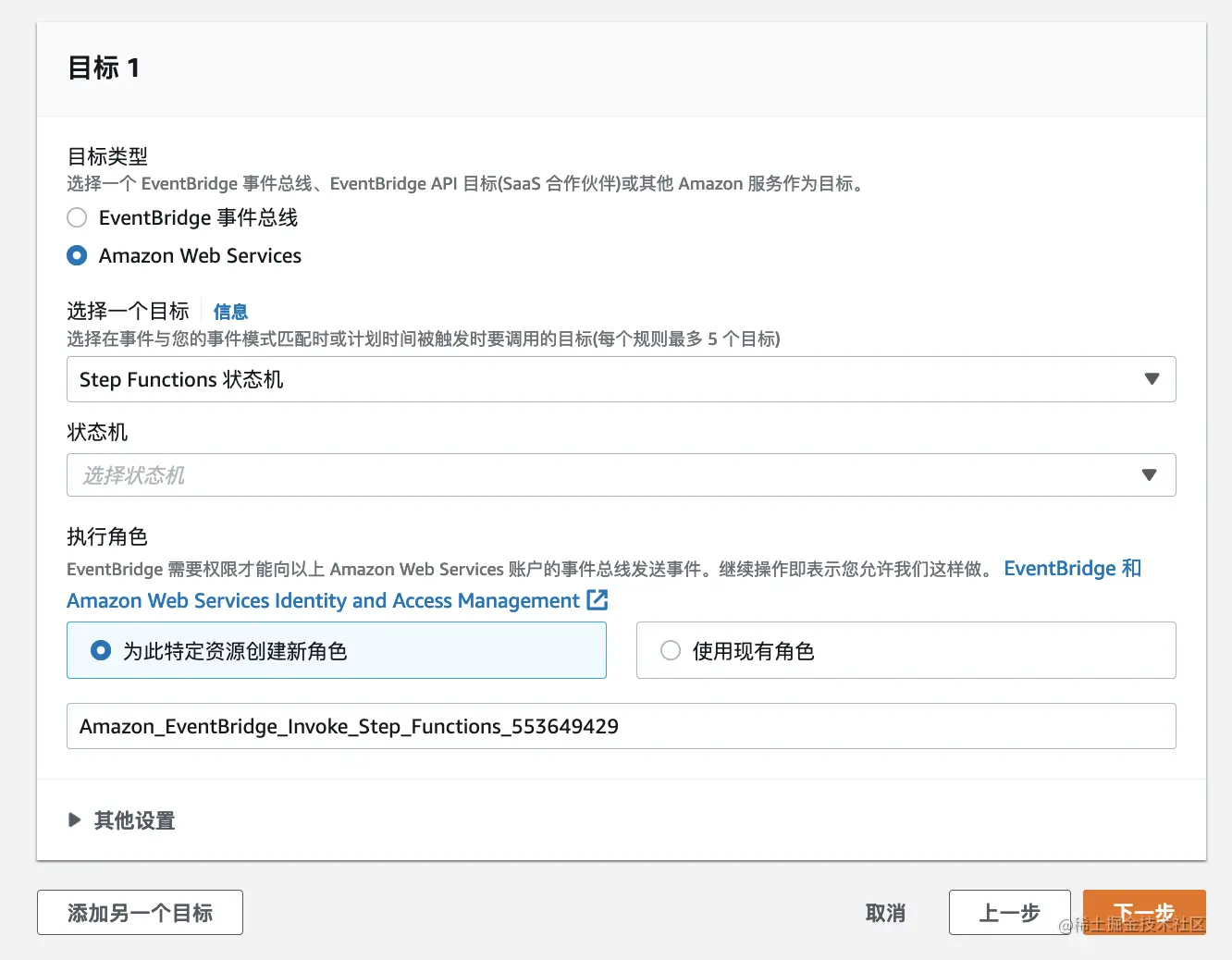Image resolution: width=1232 pixels, height=960 pixels.
Task: Click the 选择一个目标 label
Action: (x=128, y=311)
